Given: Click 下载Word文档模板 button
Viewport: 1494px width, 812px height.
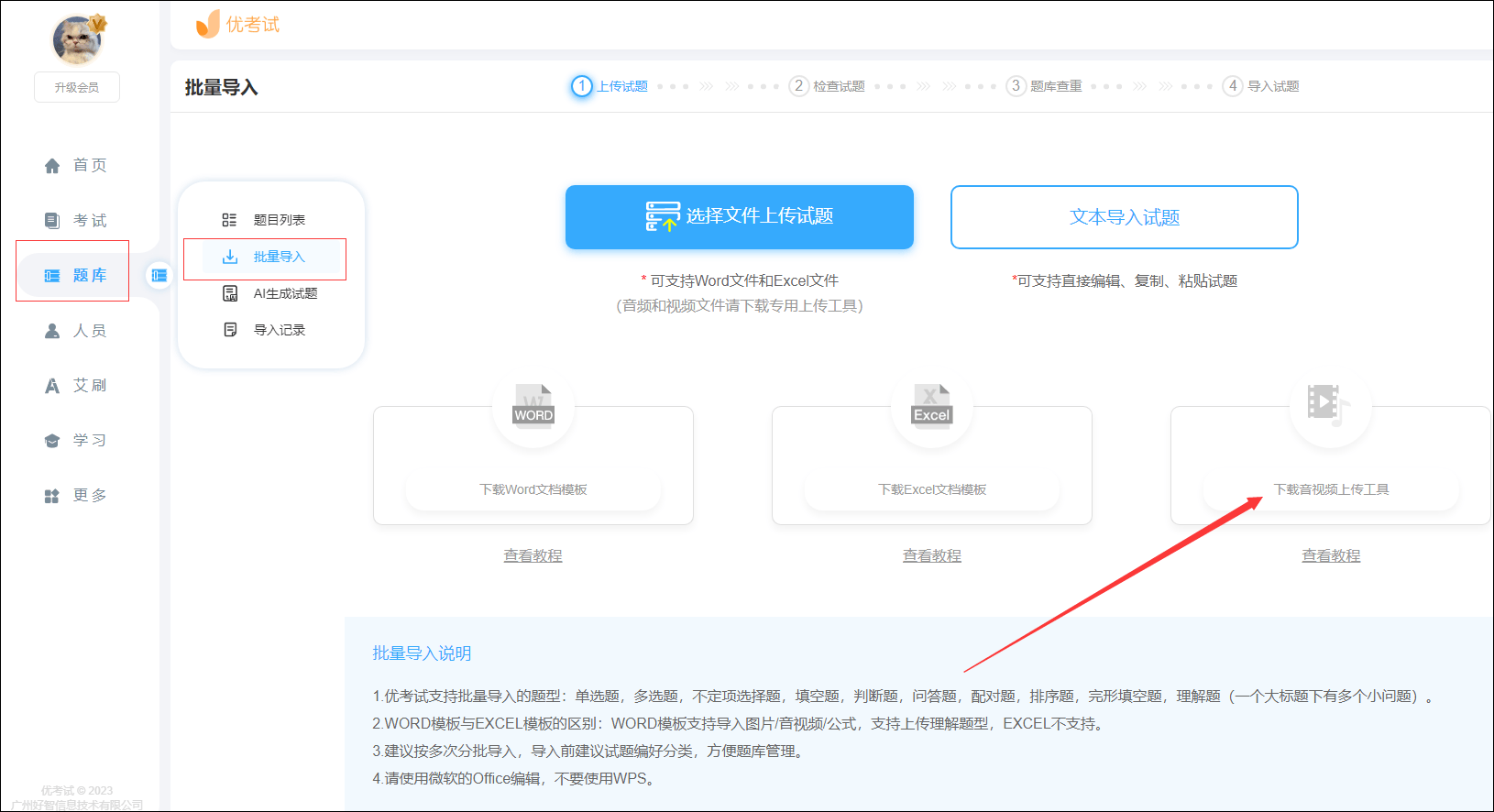Looking at the screenshot, I should click(x=533, y=490).
